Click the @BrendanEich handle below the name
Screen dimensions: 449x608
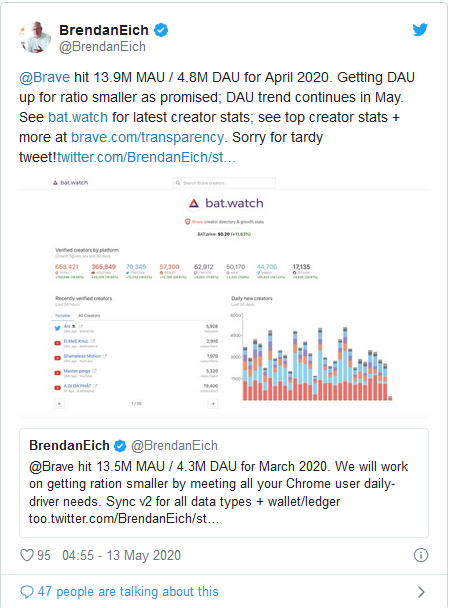102,47
